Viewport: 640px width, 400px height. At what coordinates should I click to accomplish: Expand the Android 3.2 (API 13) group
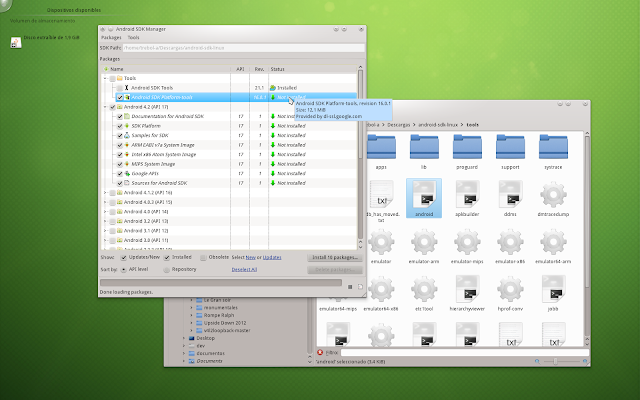(104, 221)
